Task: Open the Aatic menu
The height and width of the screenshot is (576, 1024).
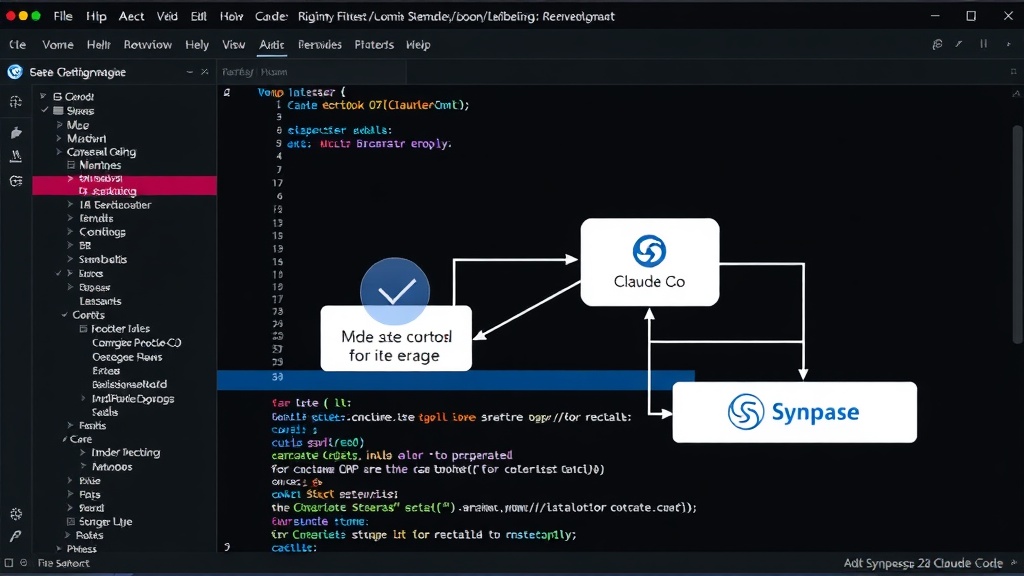Action: (x=272, y=44)
